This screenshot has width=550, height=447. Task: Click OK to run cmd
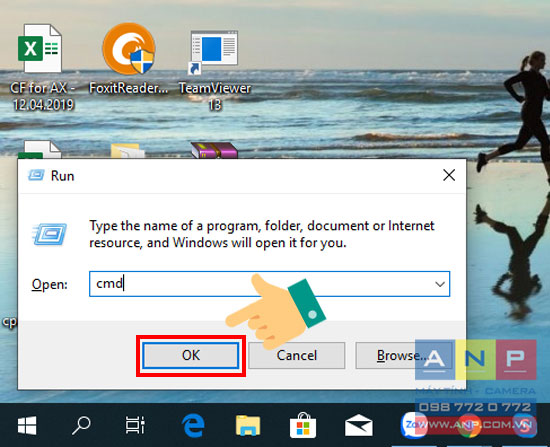pos(191,355)
